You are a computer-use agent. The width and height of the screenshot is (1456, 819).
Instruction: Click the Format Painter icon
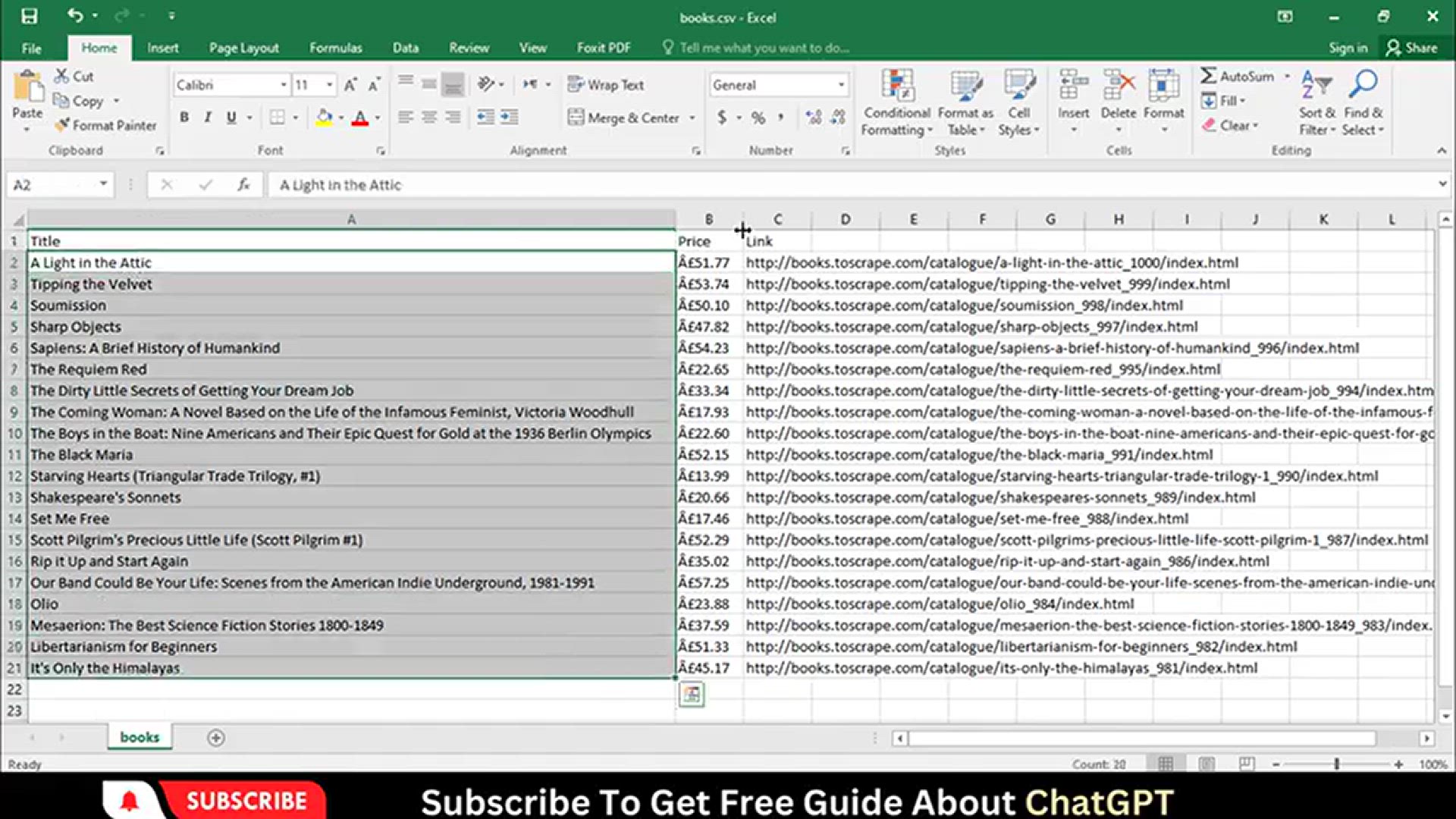(x=63, y=125)
